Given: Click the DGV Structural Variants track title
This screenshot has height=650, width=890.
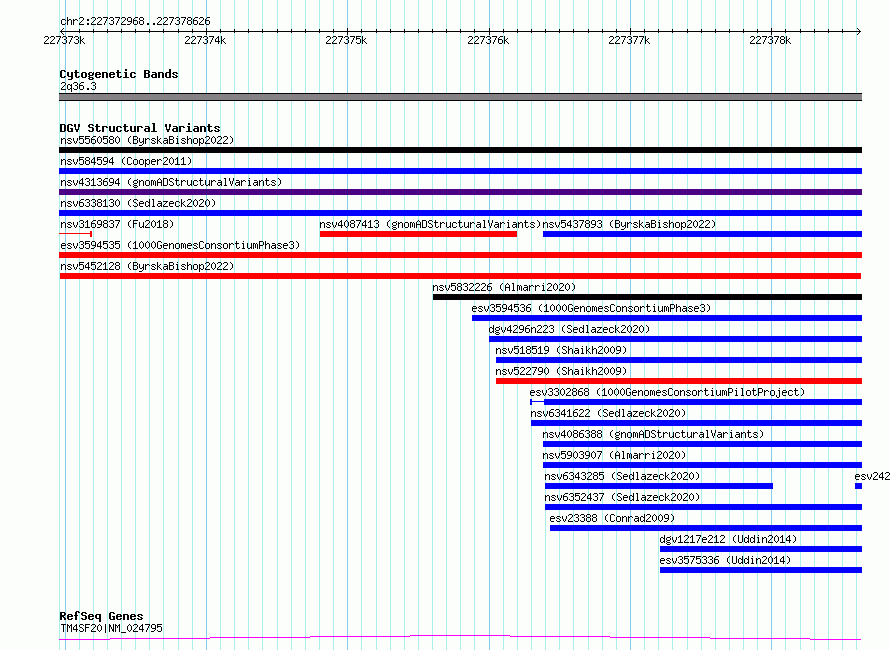Looking at the screenshot, I should (x=140, y=128).
